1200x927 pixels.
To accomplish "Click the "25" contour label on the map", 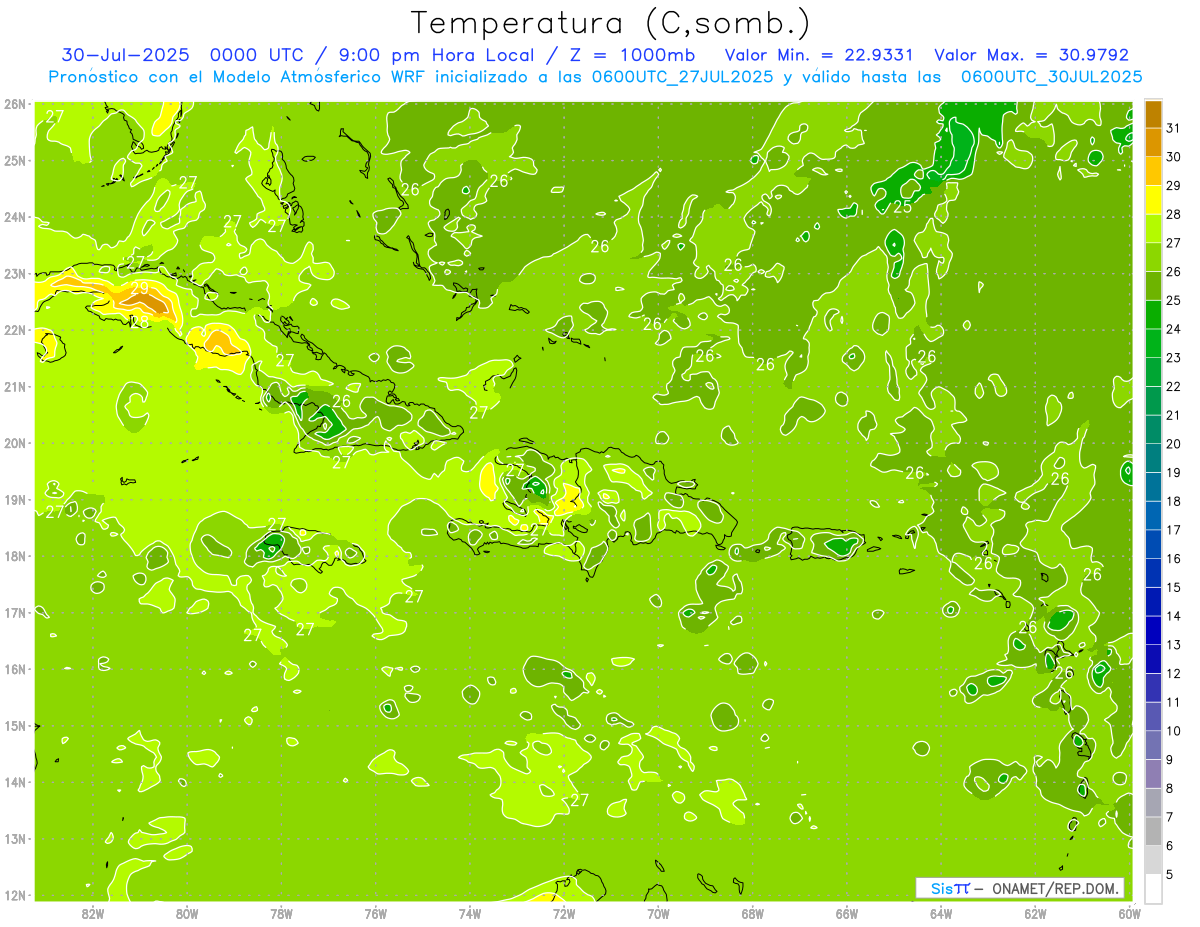I will pyautogui.click(x=902, y=207).
